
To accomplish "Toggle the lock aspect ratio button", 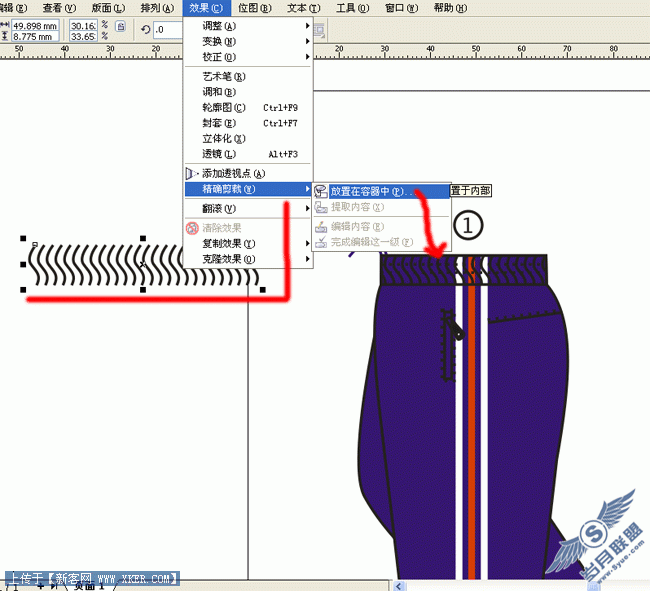I will tap(121, 27).
